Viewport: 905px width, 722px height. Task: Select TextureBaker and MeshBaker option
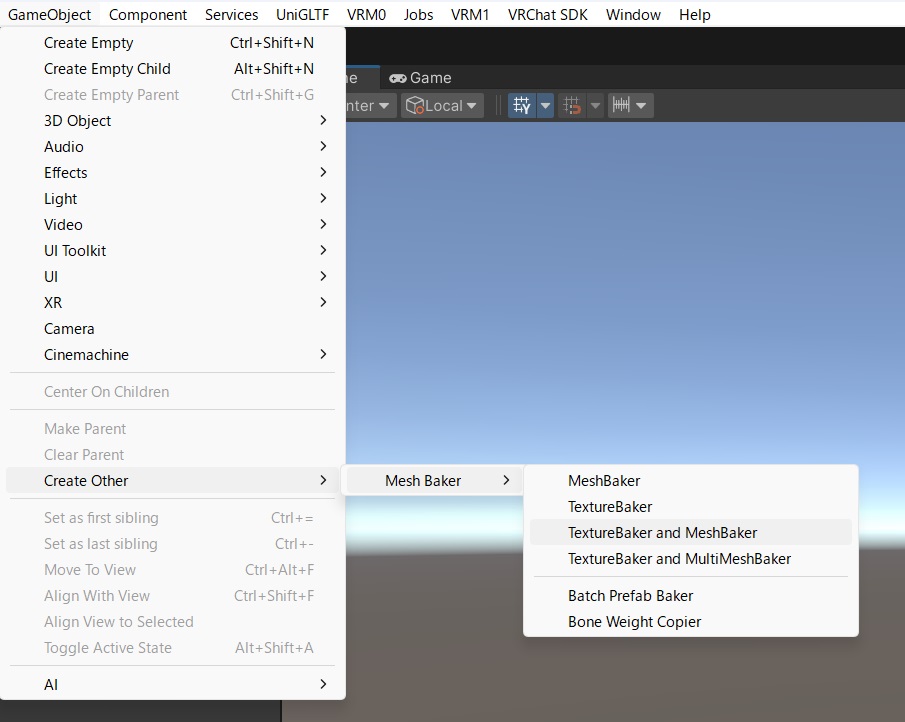point(662,533)
